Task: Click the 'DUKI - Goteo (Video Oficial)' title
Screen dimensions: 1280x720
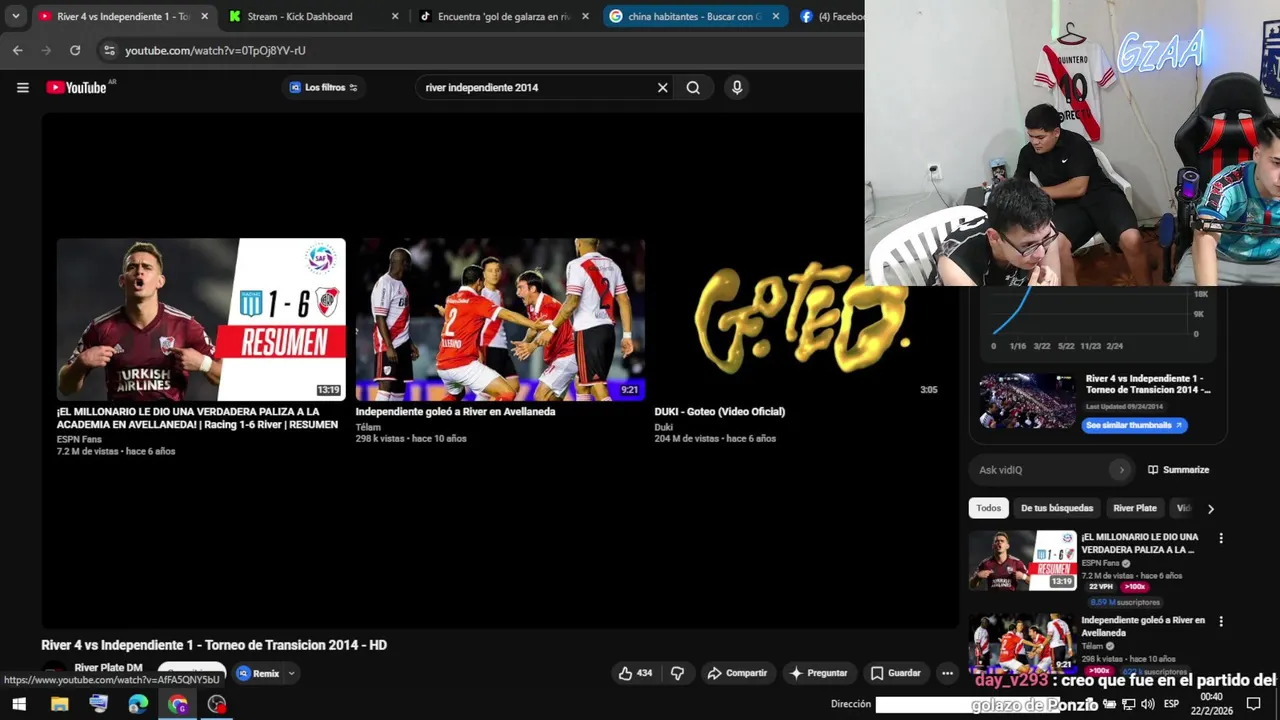Action: pyautogui.click(x=720, y=411)
